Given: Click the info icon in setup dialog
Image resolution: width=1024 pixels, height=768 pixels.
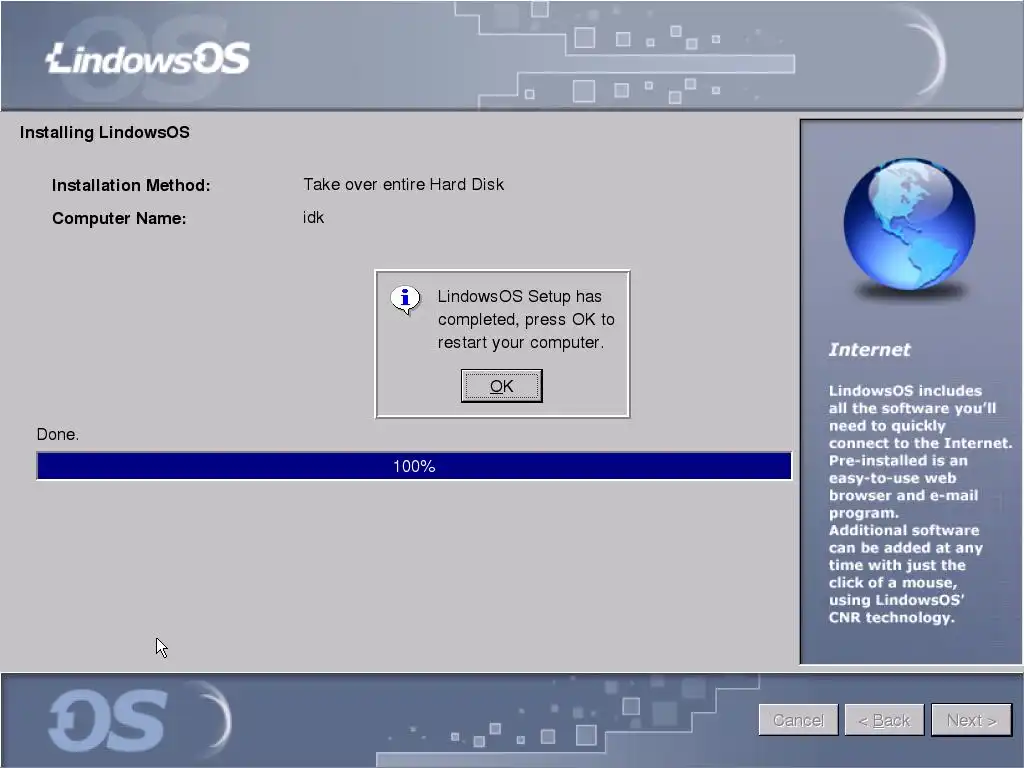Looking at the screenshot, I should click(406, 300).
